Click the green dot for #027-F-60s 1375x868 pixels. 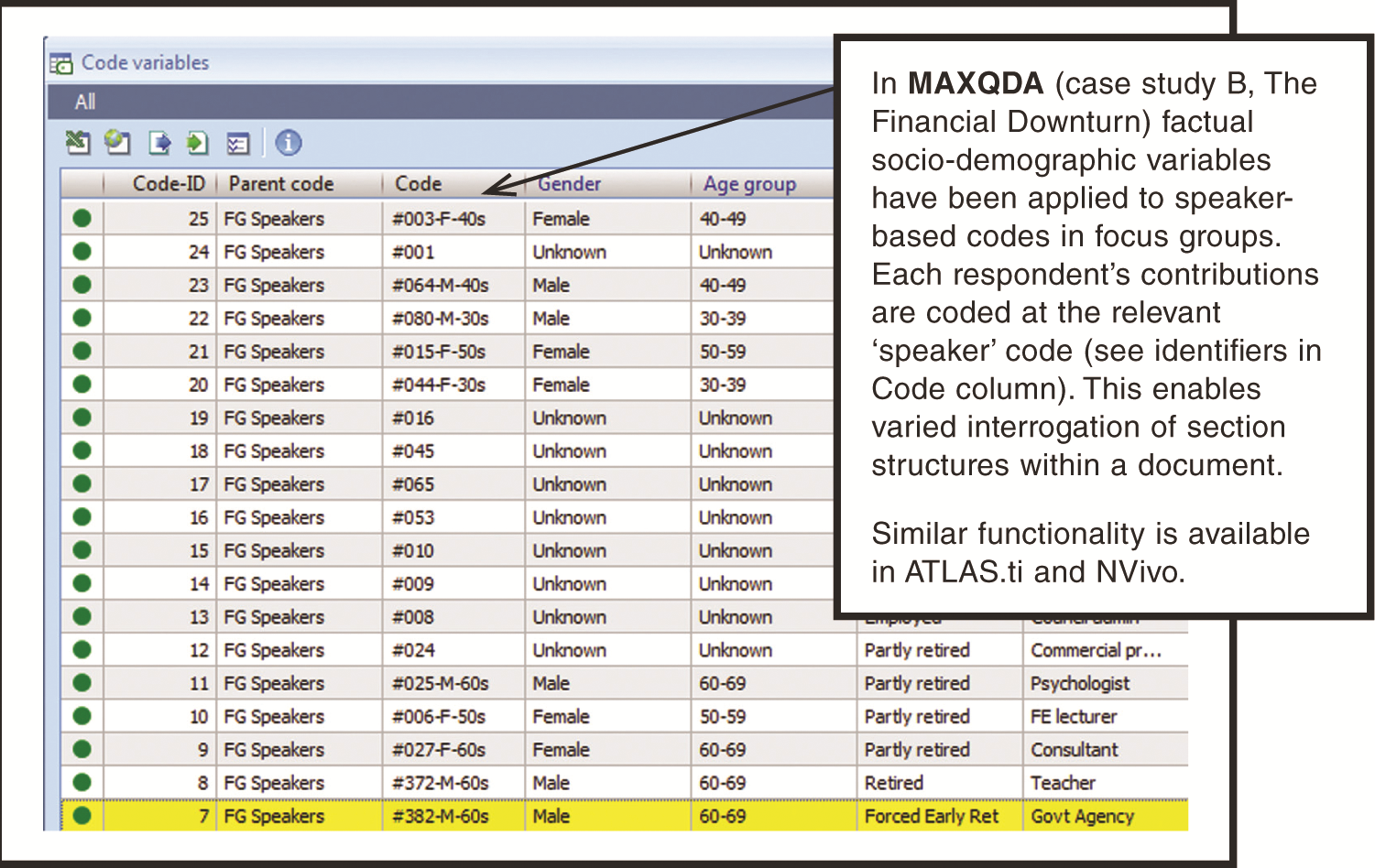pyautogui.click(x=82, y=749)
